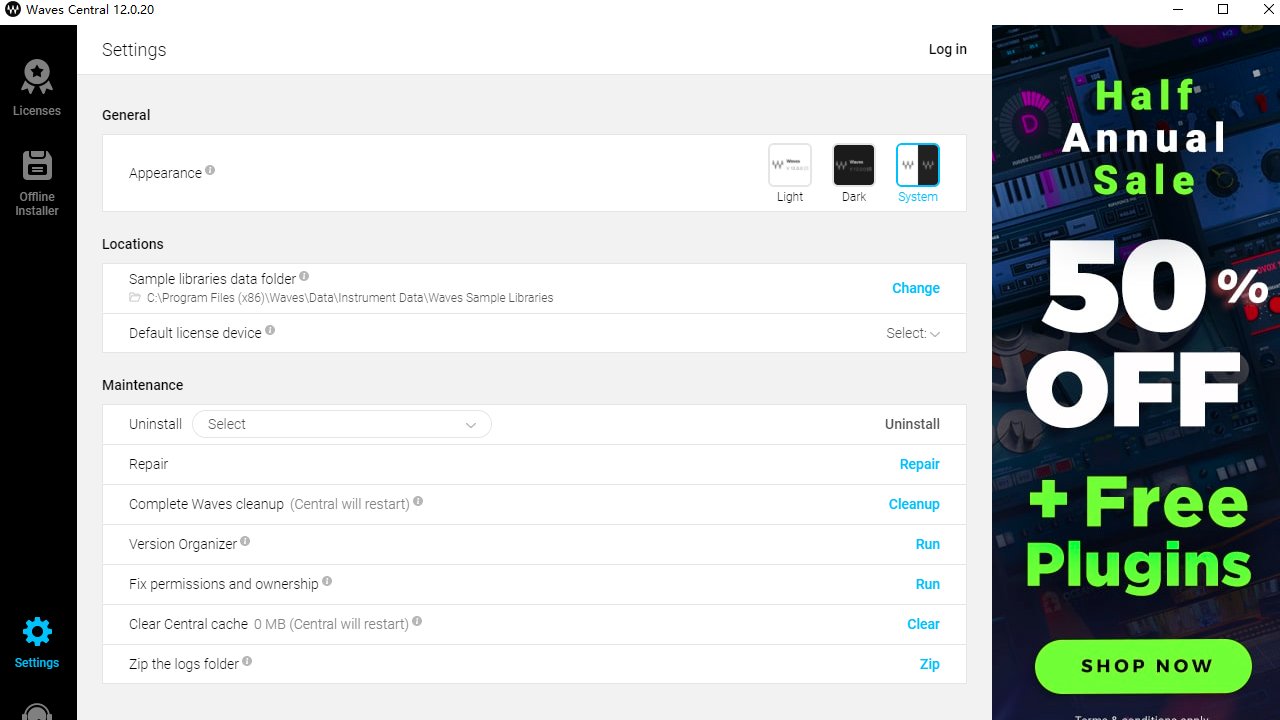Open the Licenses sidebar icon
The width and height of the screenshot is (1280, 720).
(x=37, y=88)
